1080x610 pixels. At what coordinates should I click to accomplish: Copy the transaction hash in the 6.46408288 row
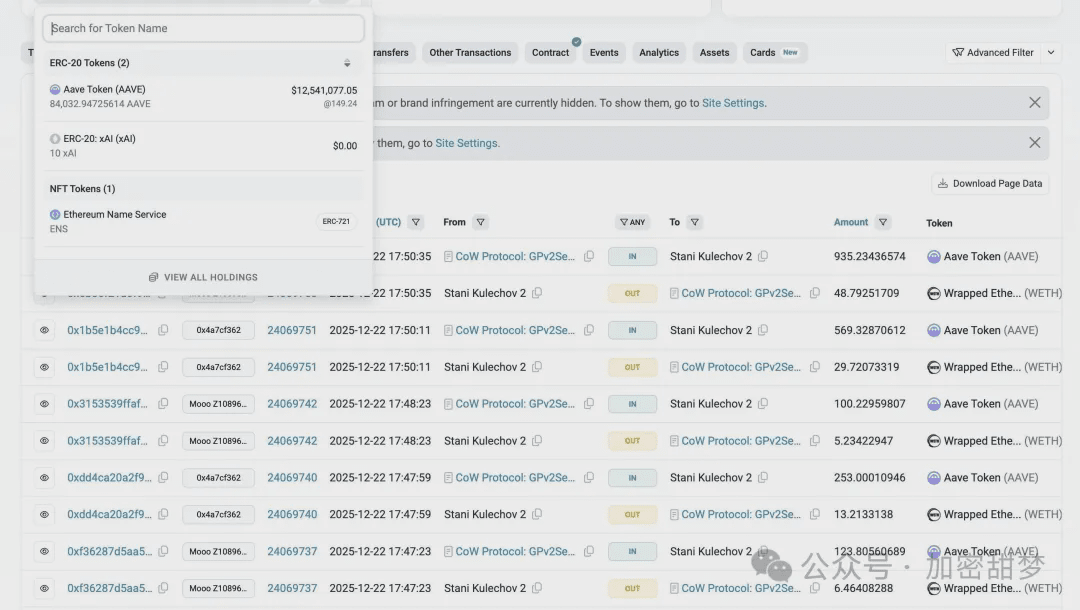163,588
